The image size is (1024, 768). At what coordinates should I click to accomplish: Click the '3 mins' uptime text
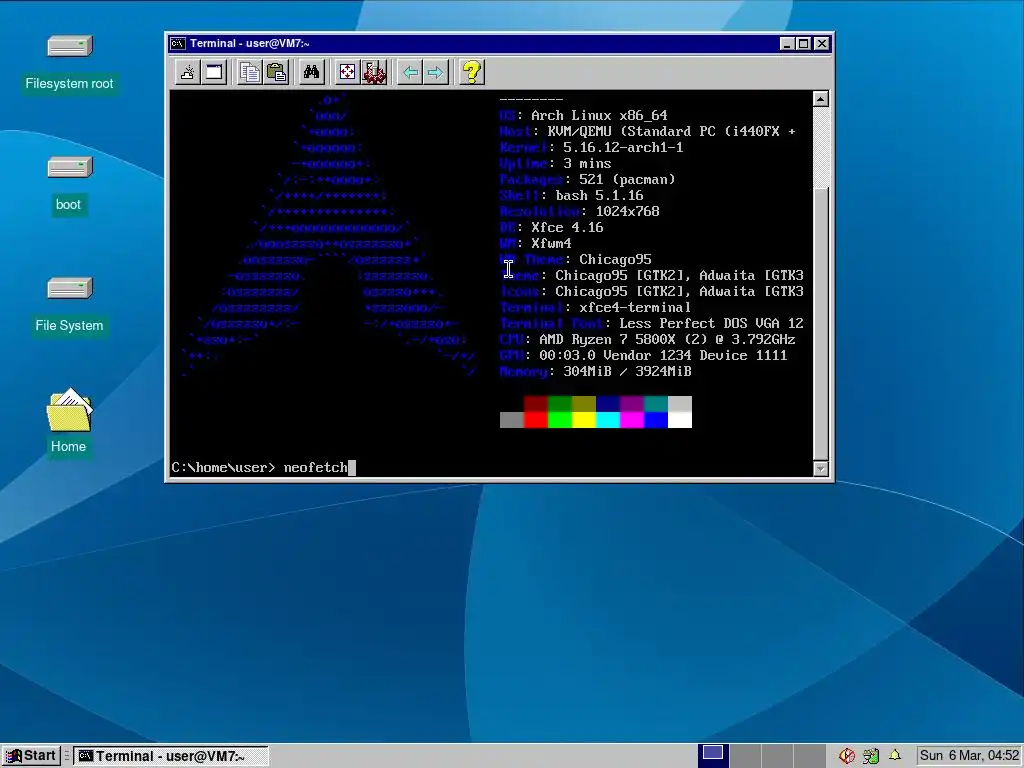(x=587, y=164)
